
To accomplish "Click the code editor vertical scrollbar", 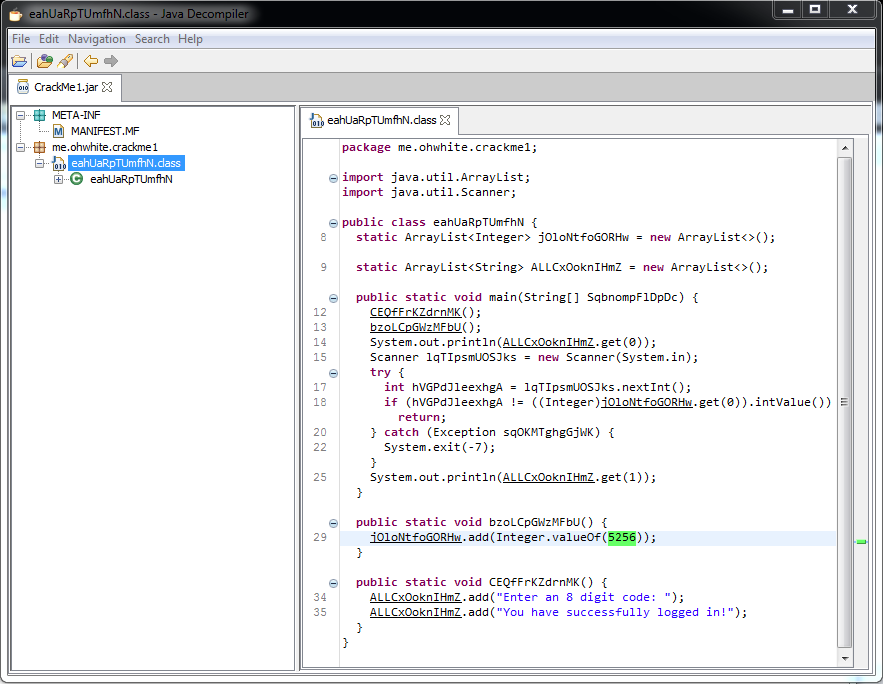I will [844, 400].
